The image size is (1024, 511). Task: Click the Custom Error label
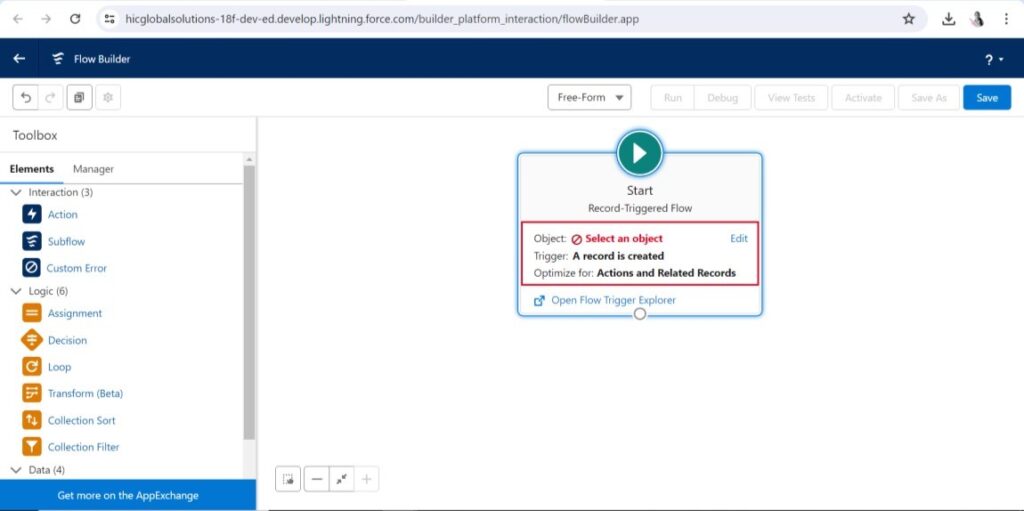pyautogui.click(x=76, y=269)
